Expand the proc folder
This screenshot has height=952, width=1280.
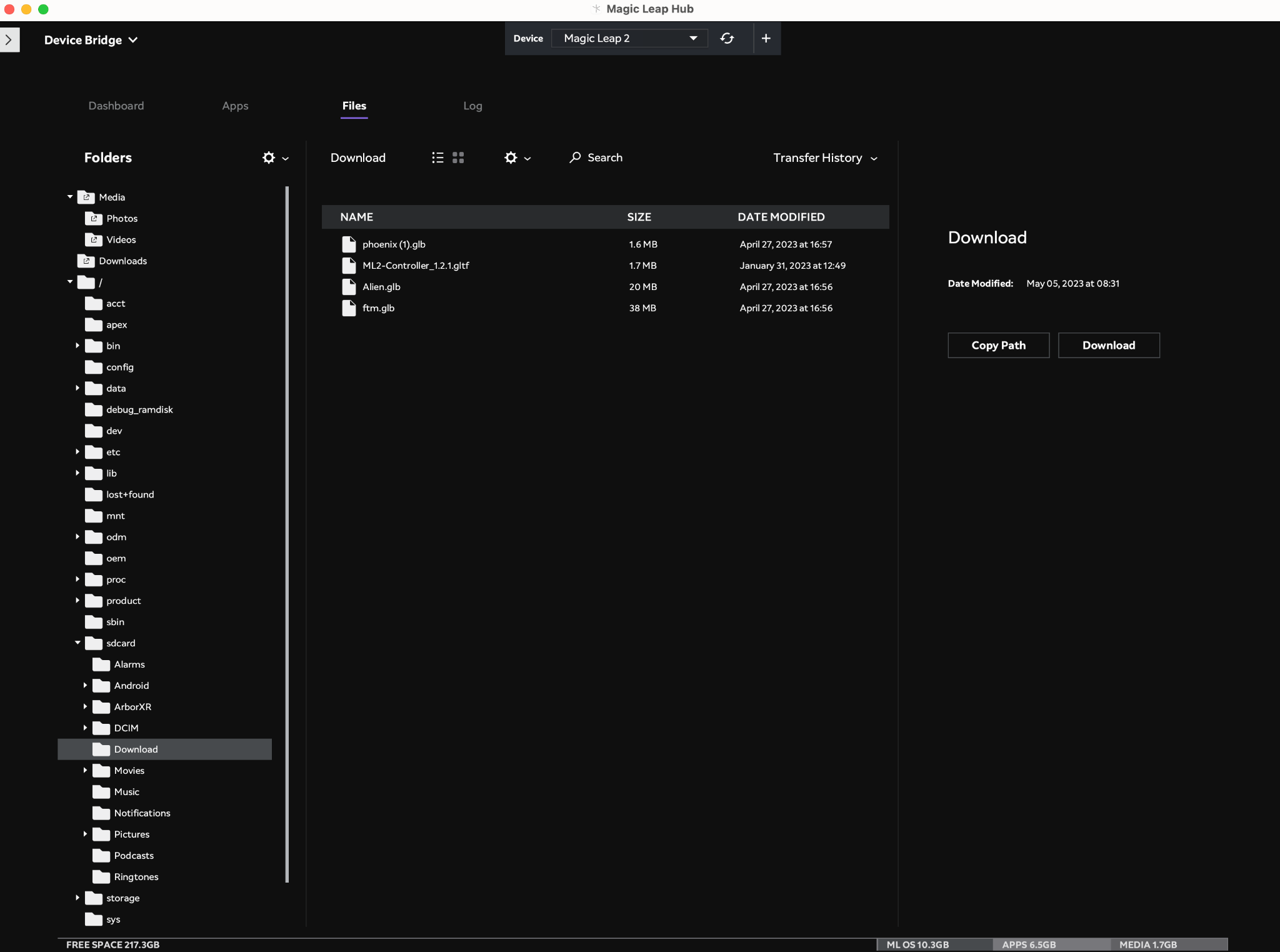[x=77, y=579]
